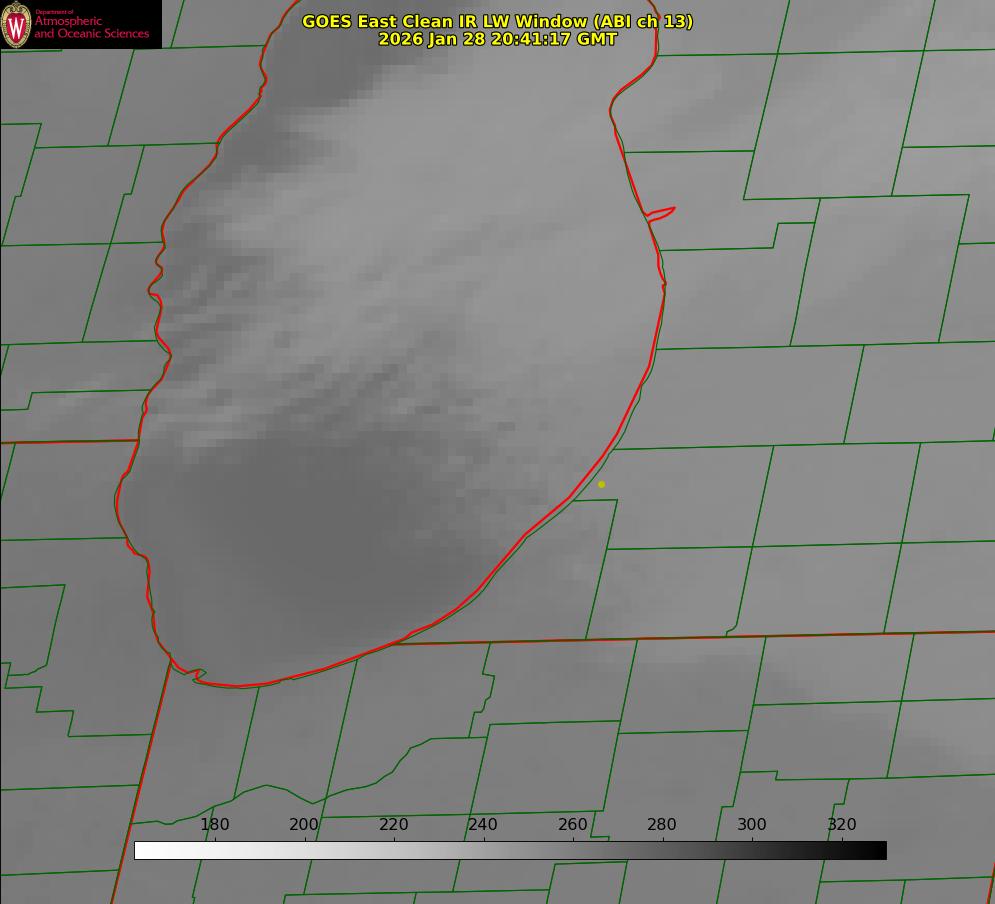Viewport: 995px width, 904px height.
Task: Click the white end of the colorbar
Action: click(141, 851)
